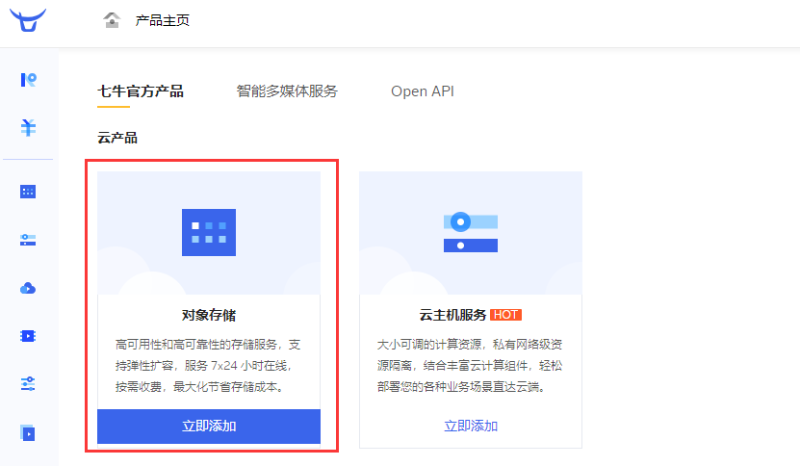Open object storage grid icon in sidebar
The width and height of the screenshot is (800, 466).
pyautogui.click(x=28, y=191)
